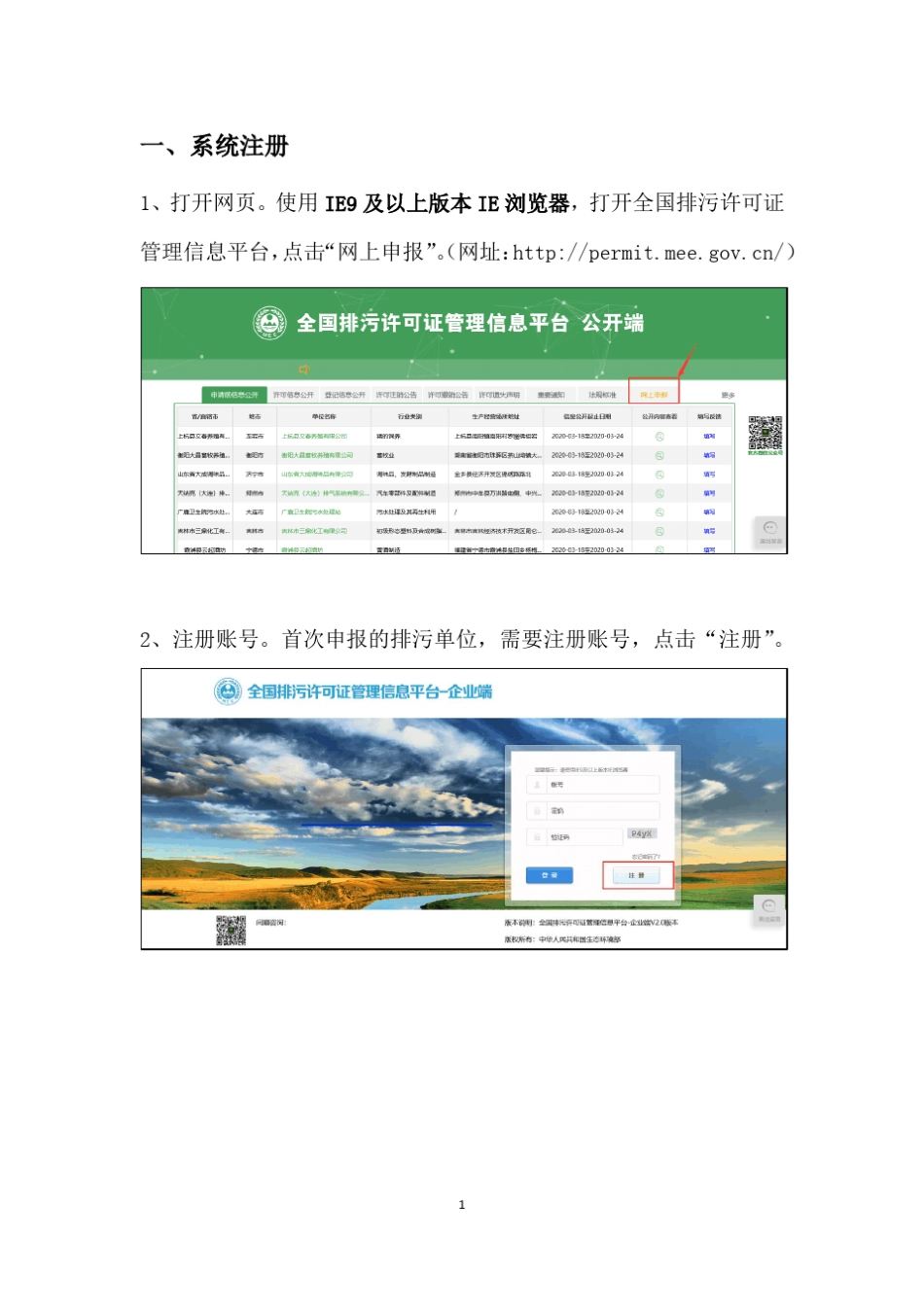
Task: Click the page number 1 in the footer
Action: (x=462, y=1205)
